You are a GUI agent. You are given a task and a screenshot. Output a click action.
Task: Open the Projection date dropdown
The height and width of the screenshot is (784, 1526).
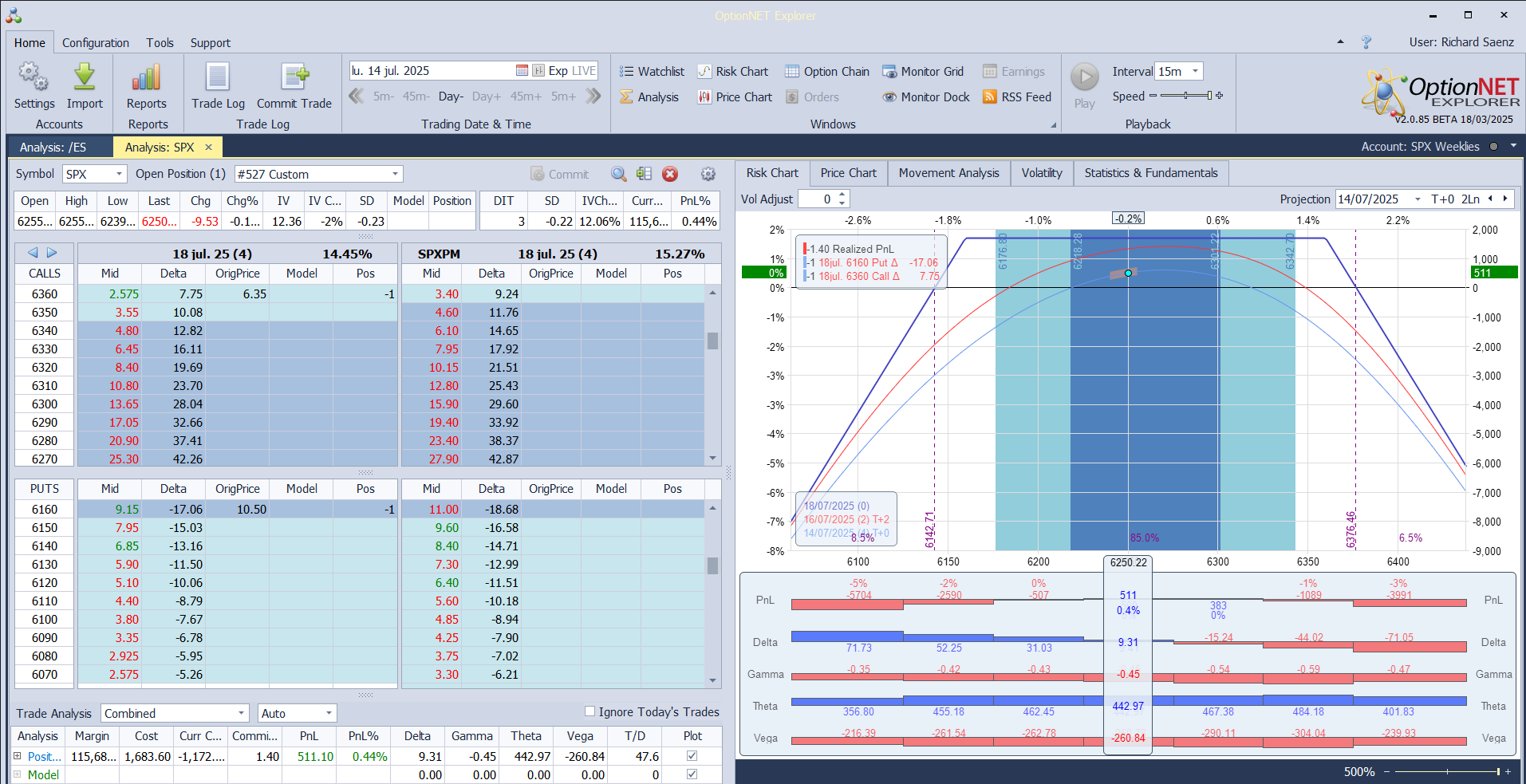pyautogui.click(x=1418, y=199)
